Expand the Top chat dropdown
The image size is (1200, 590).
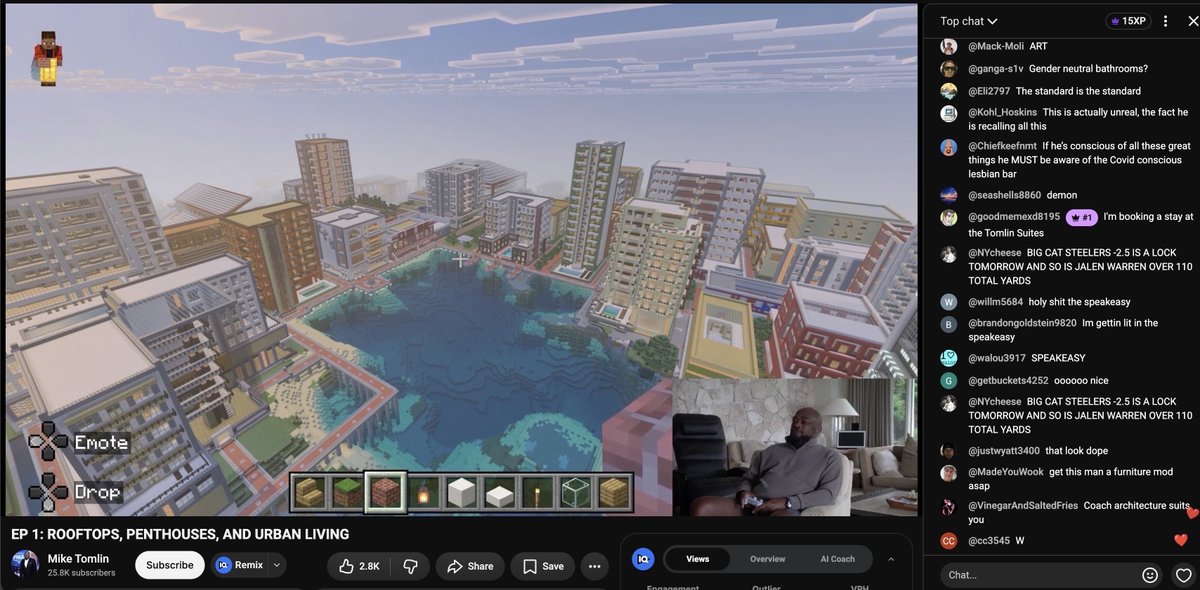969,21
